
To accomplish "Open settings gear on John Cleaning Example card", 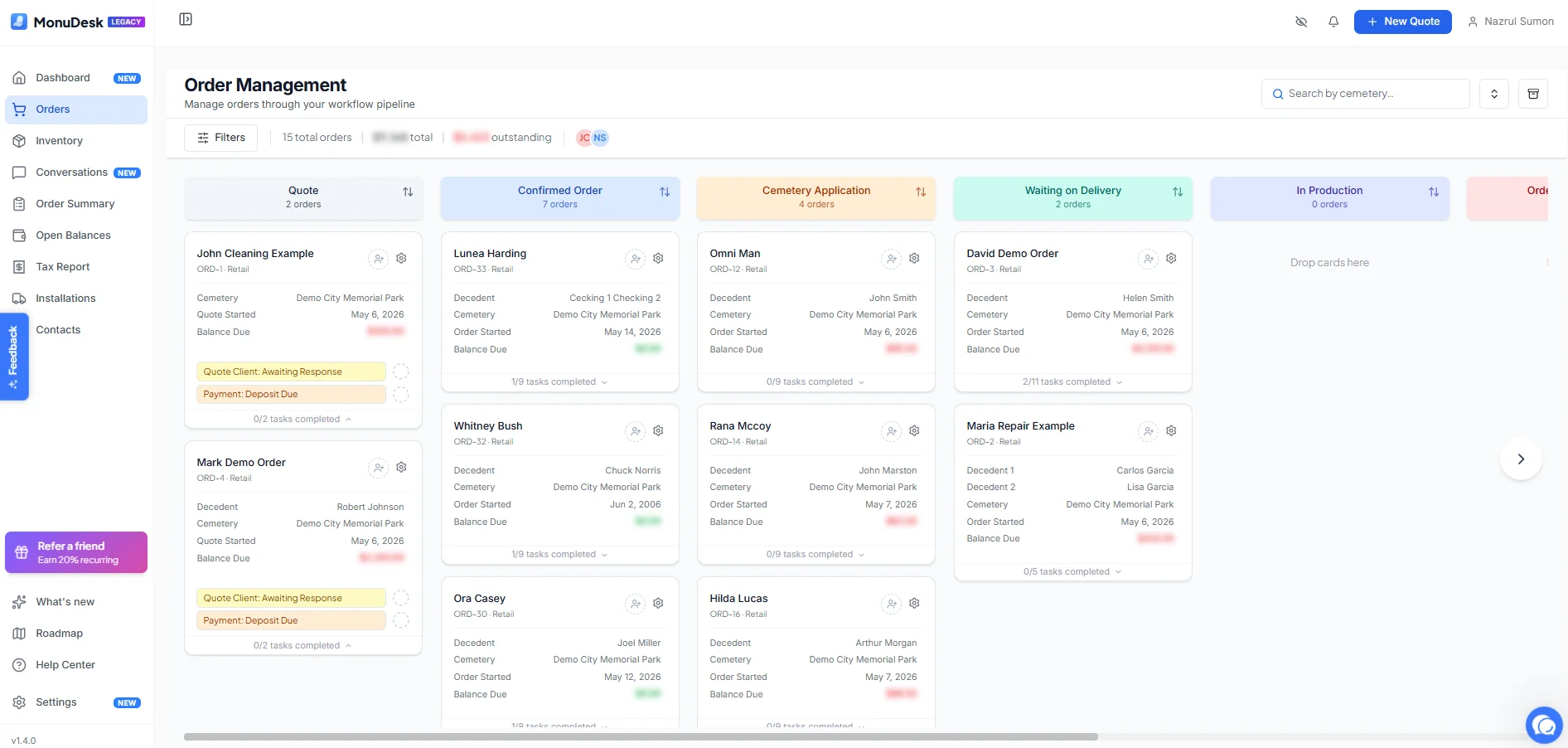I will 401,259.
